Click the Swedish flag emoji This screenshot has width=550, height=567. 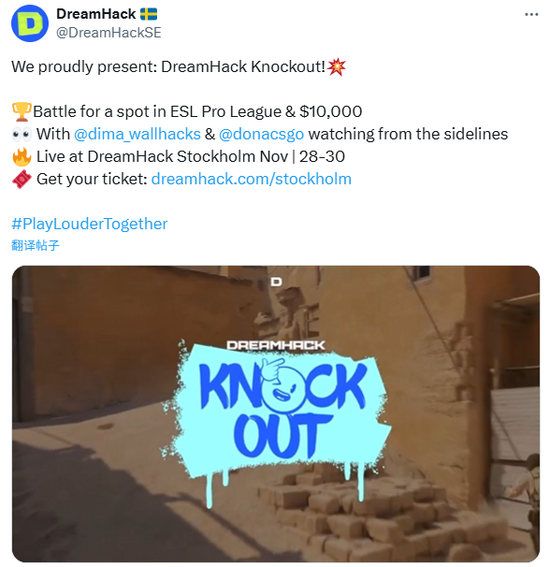tap(149, 14)
